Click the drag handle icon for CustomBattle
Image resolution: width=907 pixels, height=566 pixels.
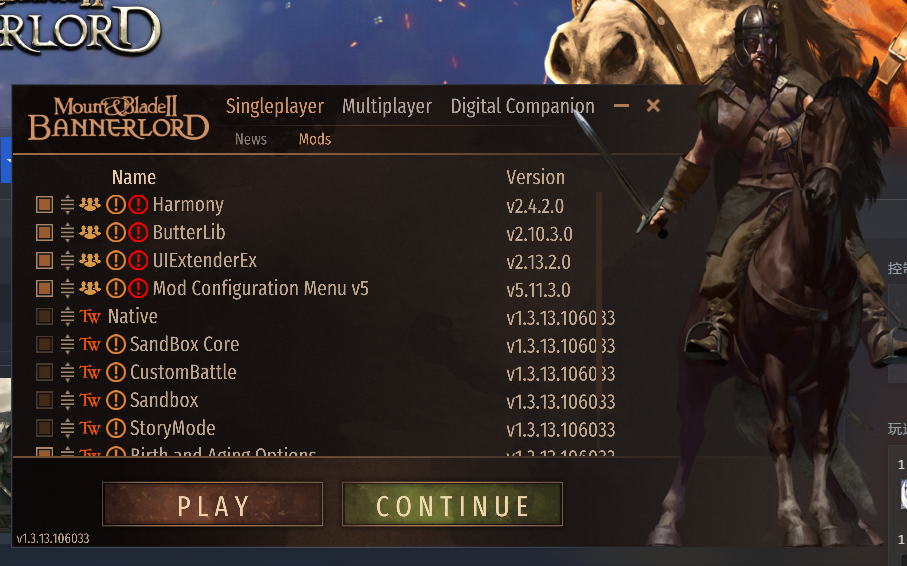coord(68,372)
